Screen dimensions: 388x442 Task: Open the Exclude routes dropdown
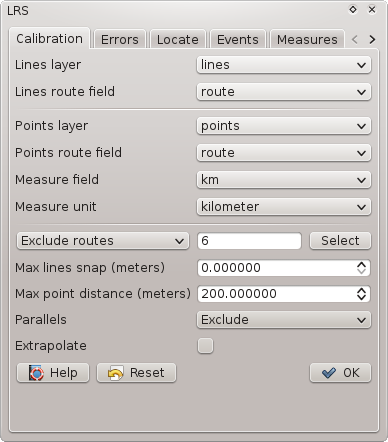pos(103,241)
